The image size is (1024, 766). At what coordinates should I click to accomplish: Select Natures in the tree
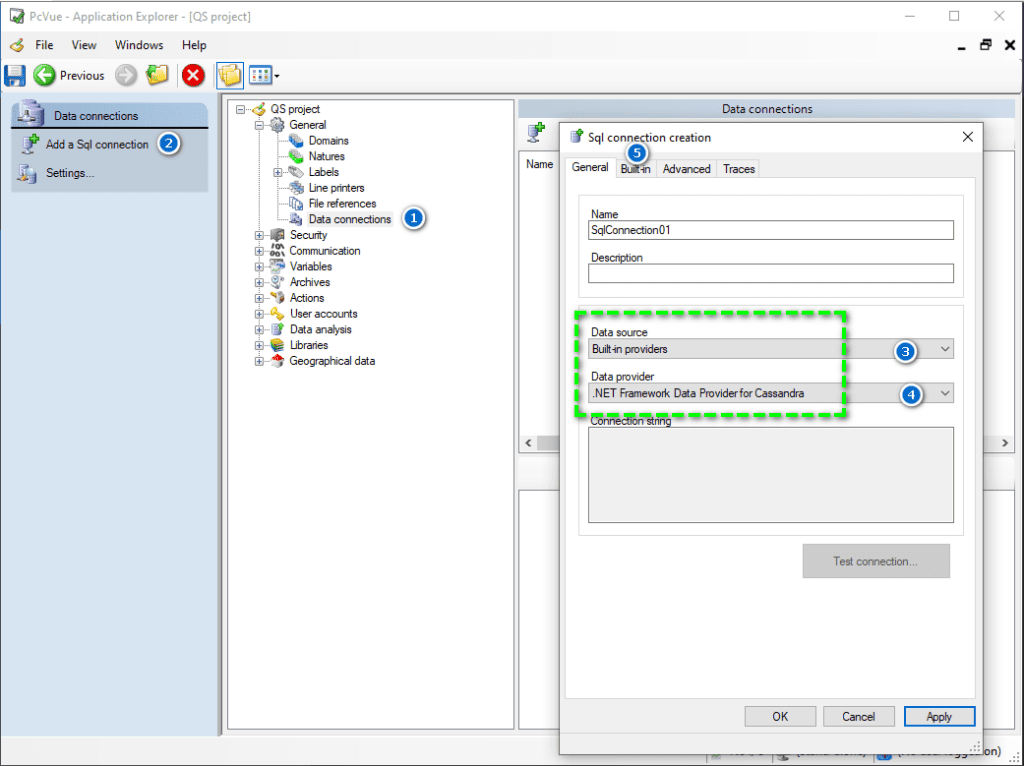pos(327,156)
